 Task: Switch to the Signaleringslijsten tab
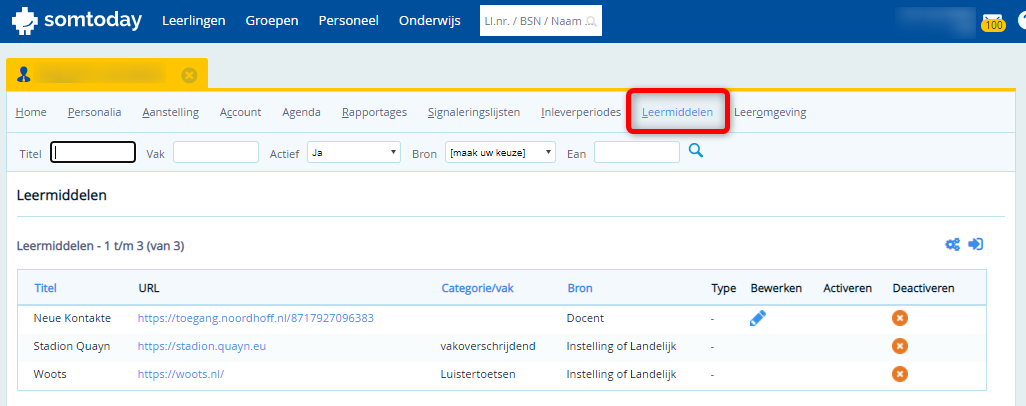click(x=473, y=112)
